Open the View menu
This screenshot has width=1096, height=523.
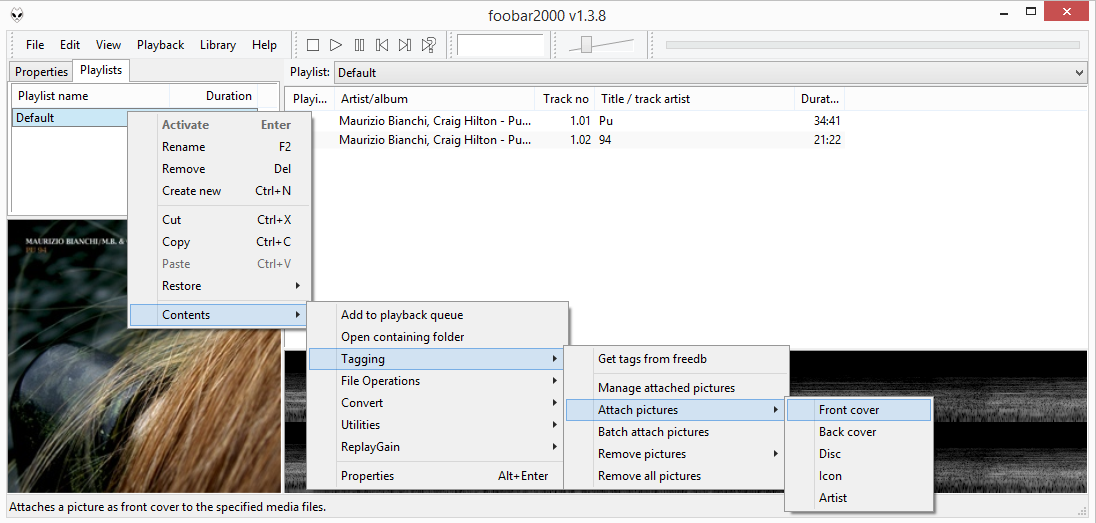coord(108,45)
